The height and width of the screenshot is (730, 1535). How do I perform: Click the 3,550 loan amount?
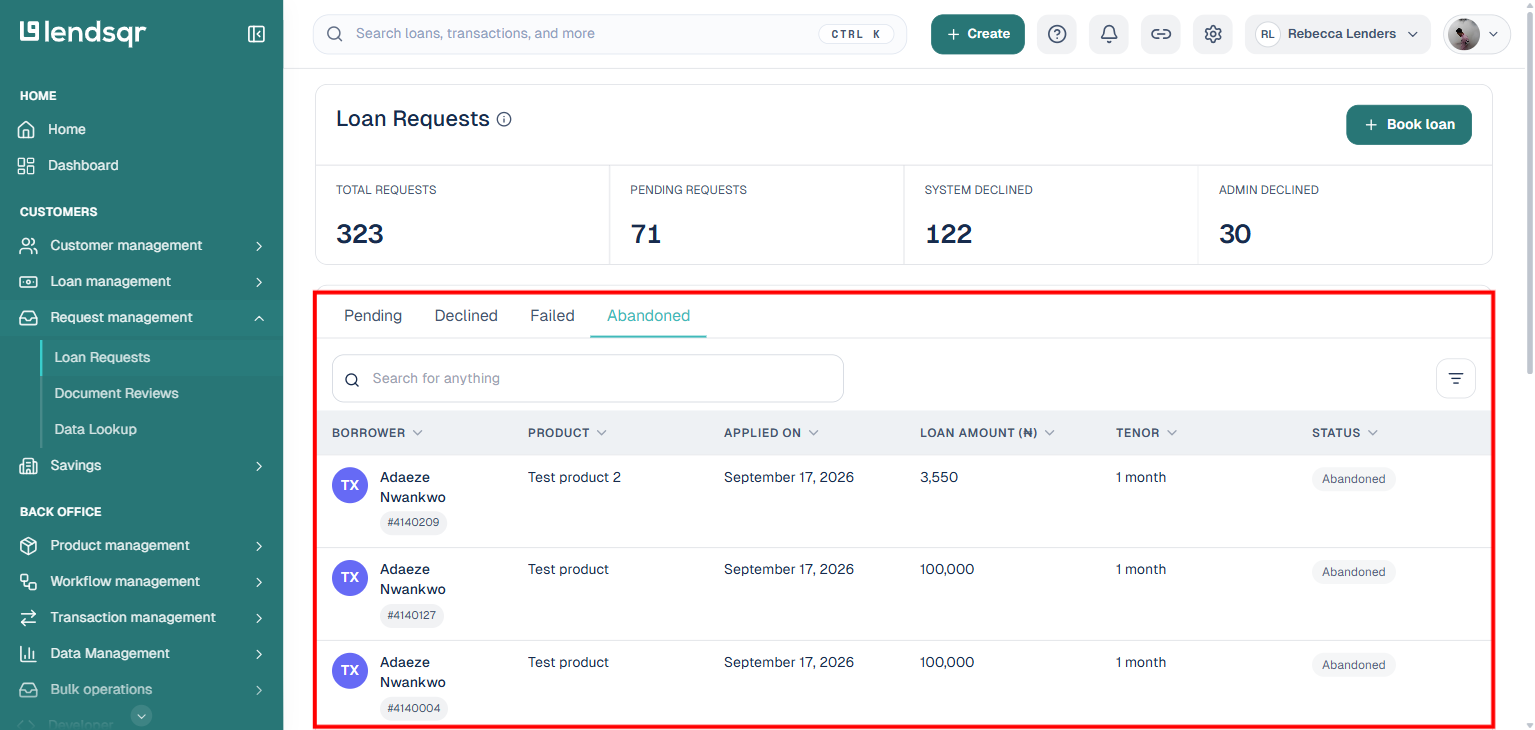pyautogui.click(x=939, y=478)
